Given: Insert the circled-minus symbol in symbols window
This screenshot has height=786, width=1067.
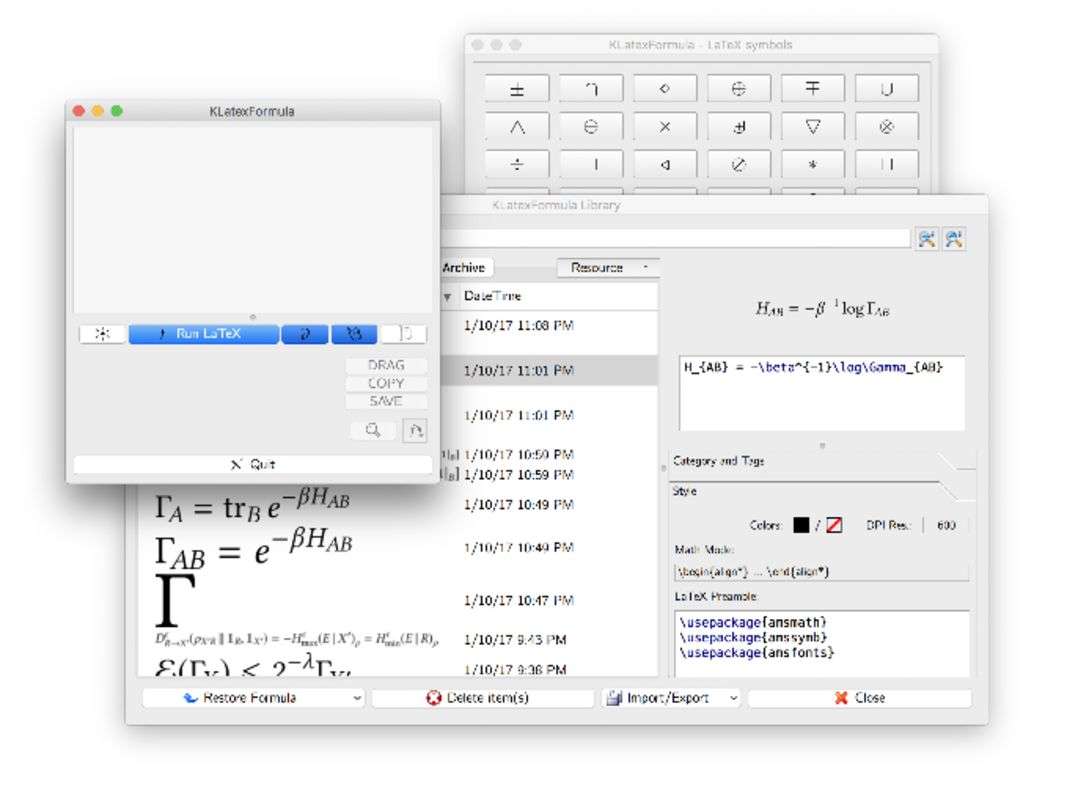Looking at the screenshot, I should pyautogui.click(x=591, y=127).
